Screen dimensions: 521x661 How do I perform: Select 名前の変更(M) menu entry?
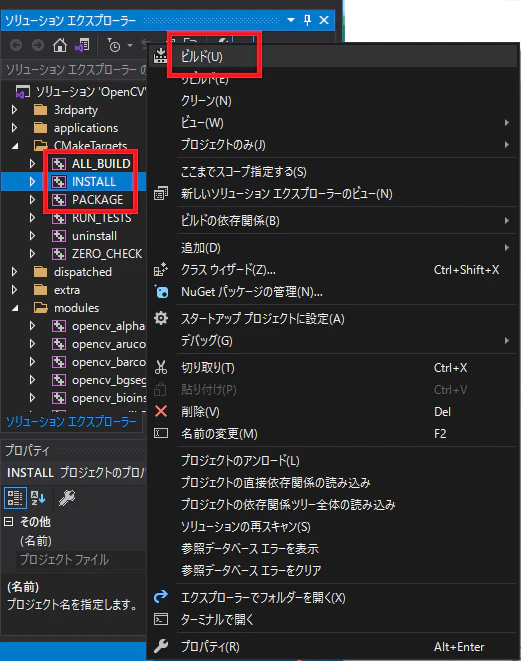point(333,433)
